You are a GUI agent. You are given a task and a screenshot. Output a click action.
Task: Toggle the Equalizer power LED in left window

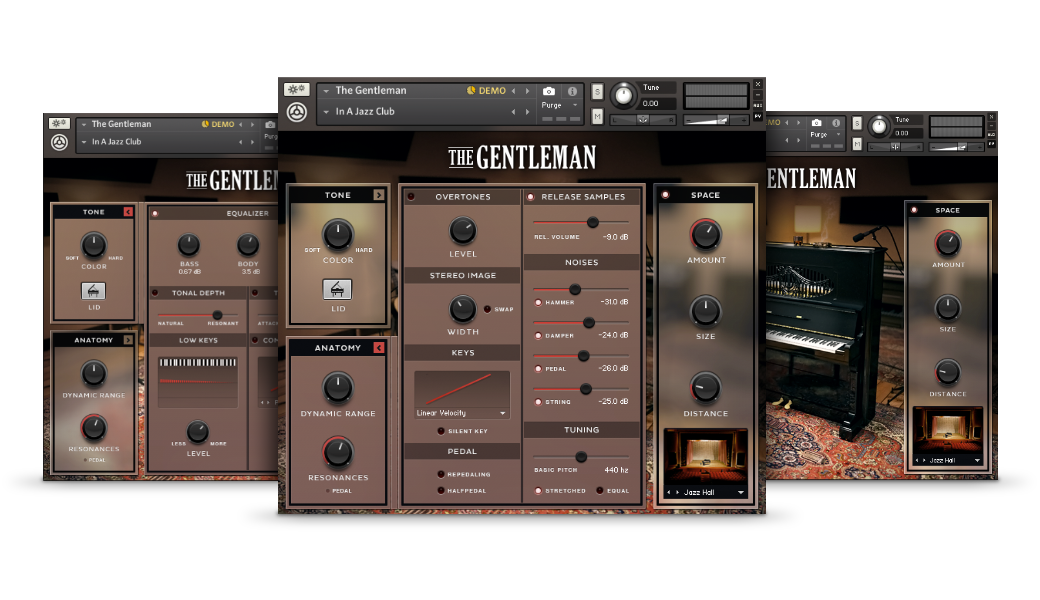coord(155,213)
